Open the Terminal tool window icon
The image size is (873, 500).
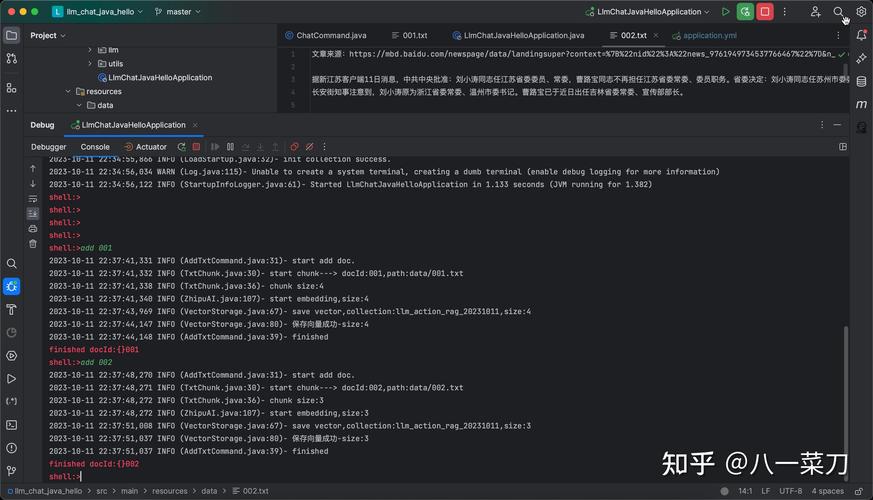point(12,425)
